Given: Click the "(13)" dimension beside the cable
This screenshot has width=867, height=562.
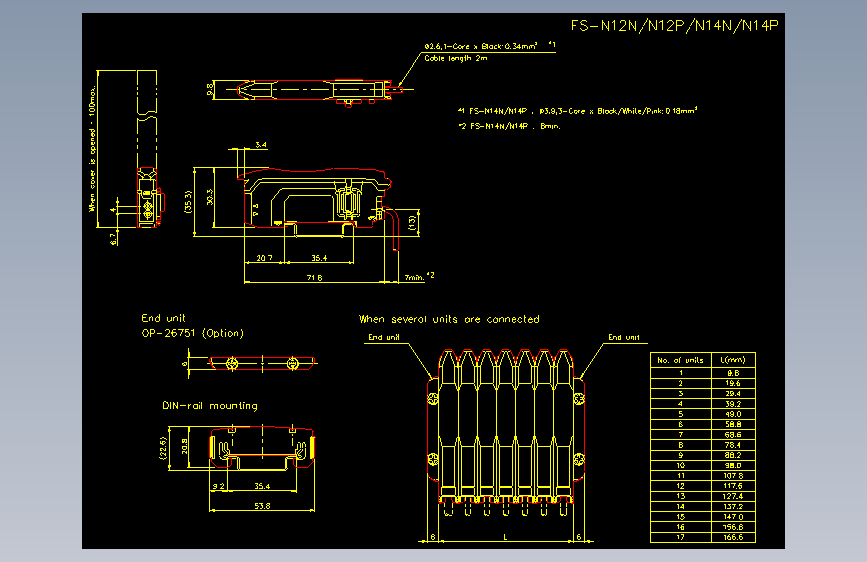Looking at the screenshot, I should (x=411, y=222).
